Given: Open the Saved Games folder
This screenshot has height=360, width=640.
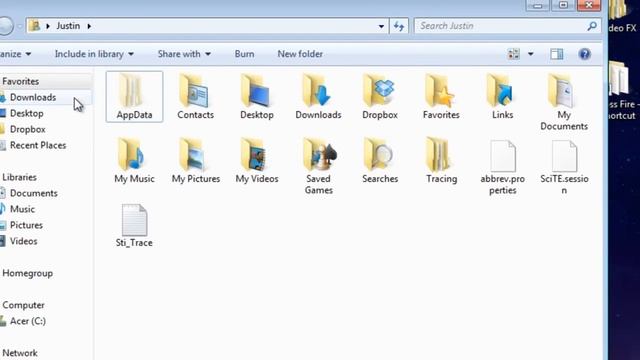Looking at the screenshot, I should (x=318, y=166).
